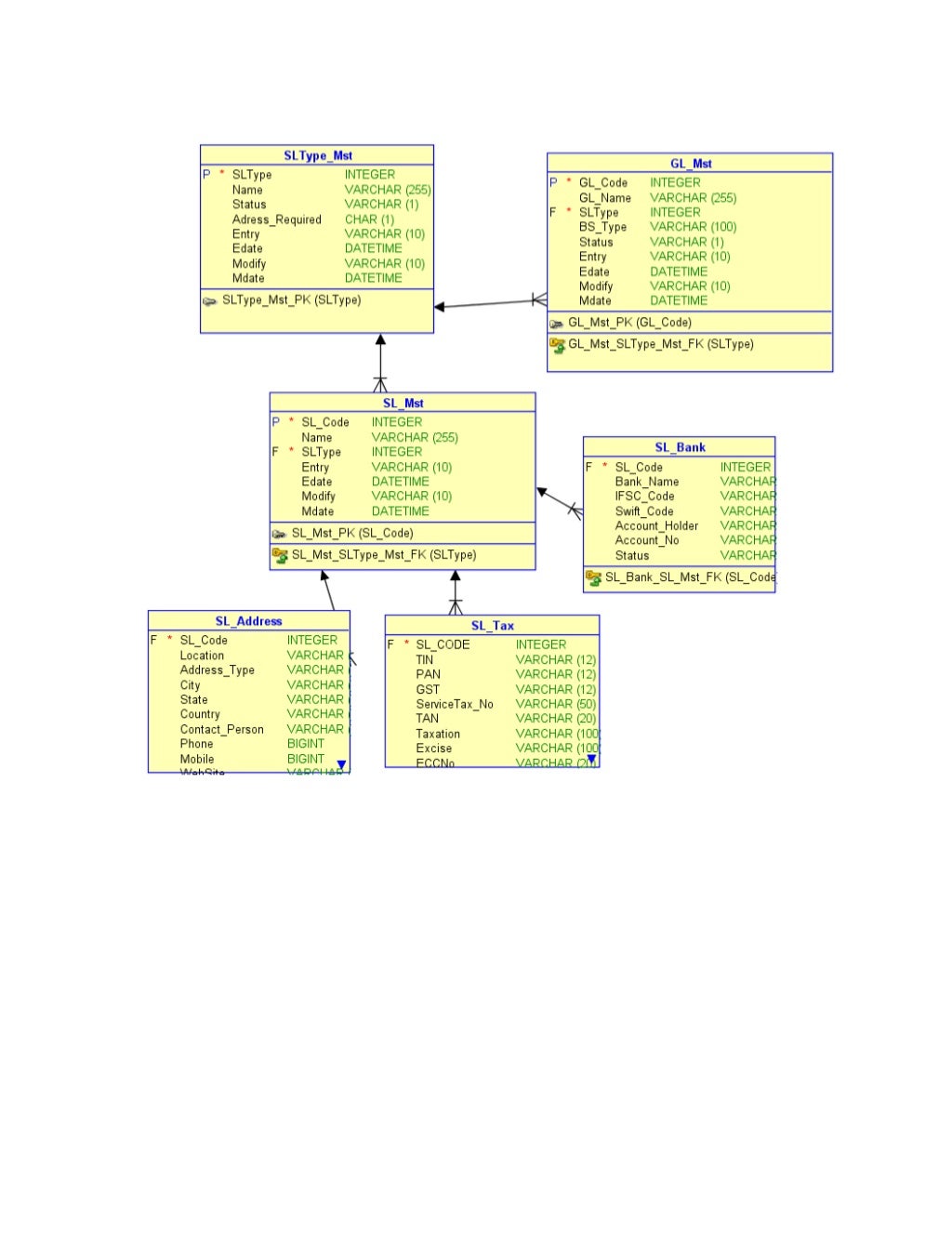Viewport: 952px width, 1233px height.
Task: Click ServiceTax_No column in SL_Tax
Action: coord(455,705)
